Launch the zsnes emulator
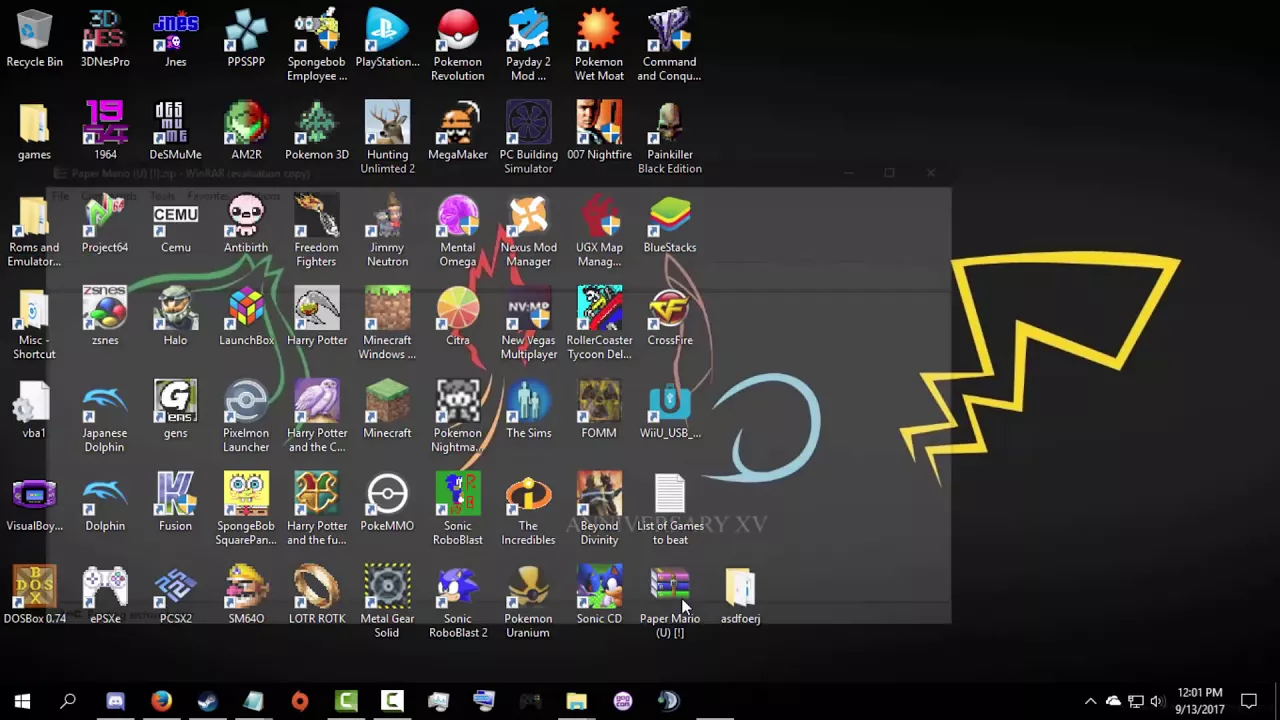 click(x=105, y=318)
